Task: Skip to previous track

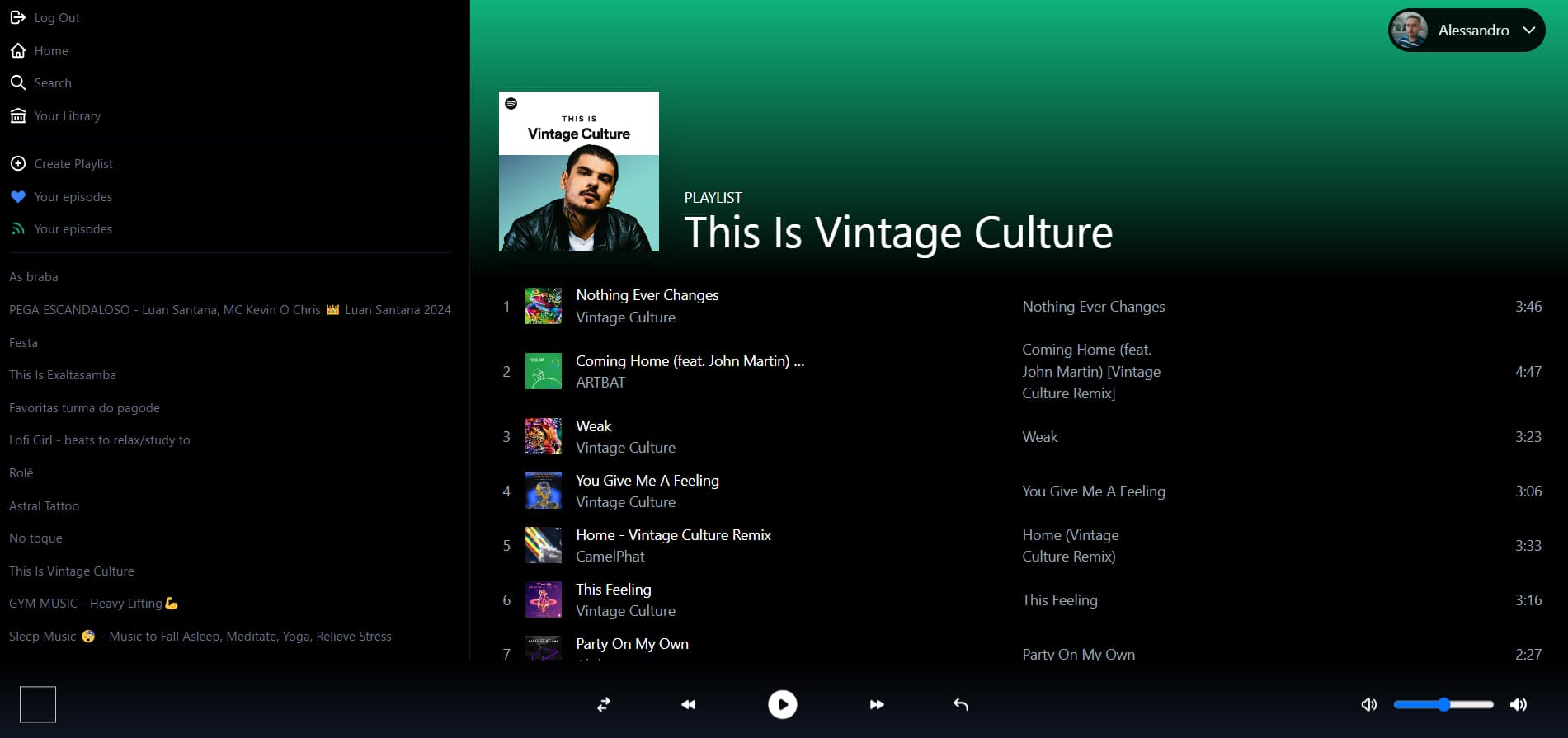Action: [688, 704]
